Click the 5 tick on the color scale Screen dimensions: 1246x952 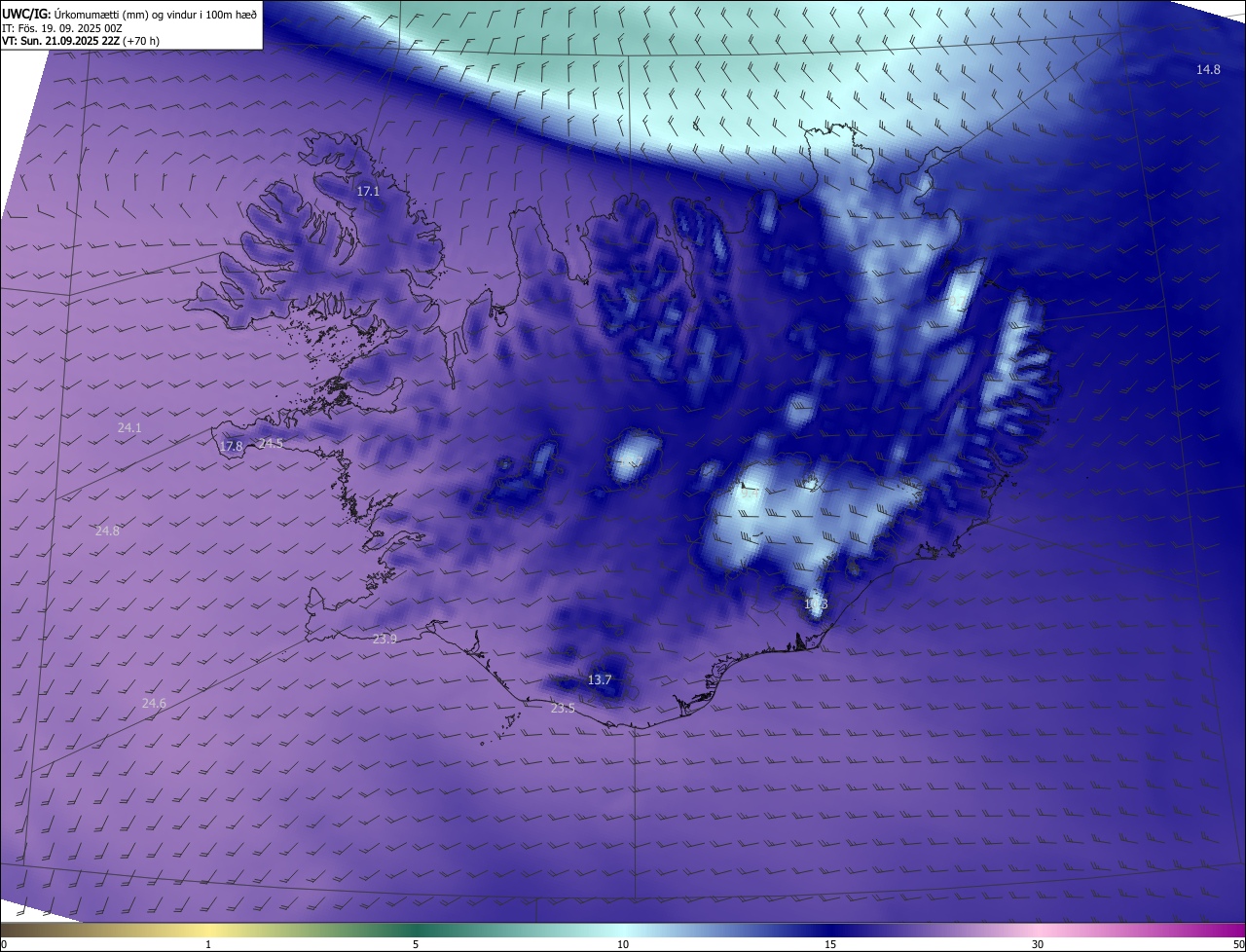416,944
